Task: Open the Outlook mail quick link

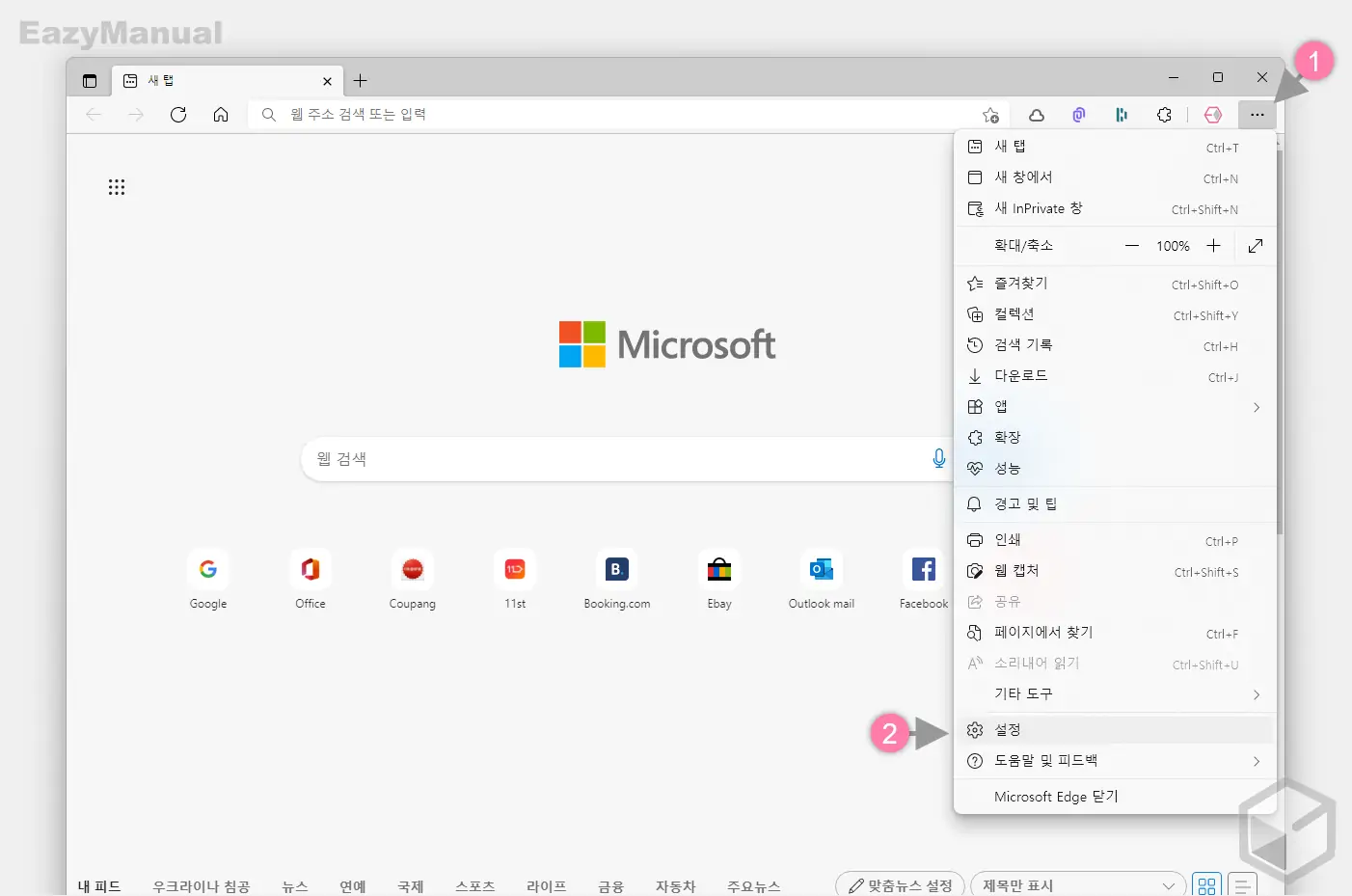Action: [x=822, y=580]
